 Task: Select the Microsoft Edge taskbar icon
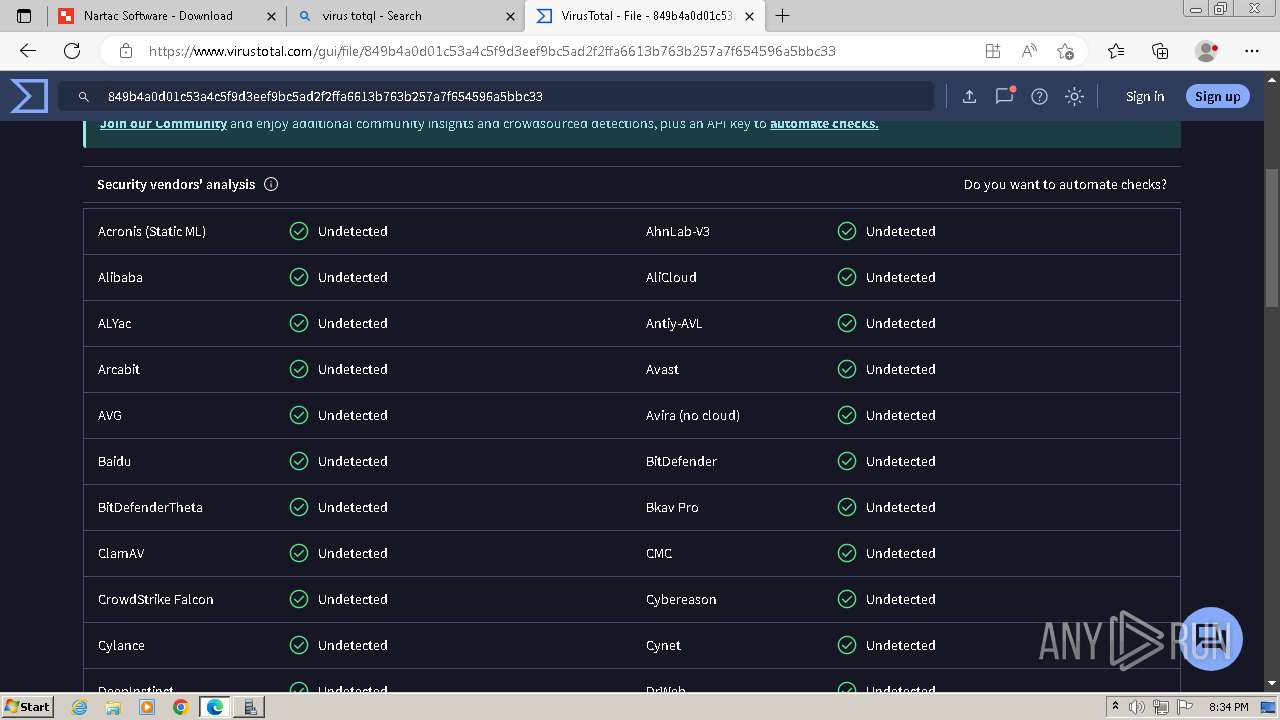click(x=215, y=707)
